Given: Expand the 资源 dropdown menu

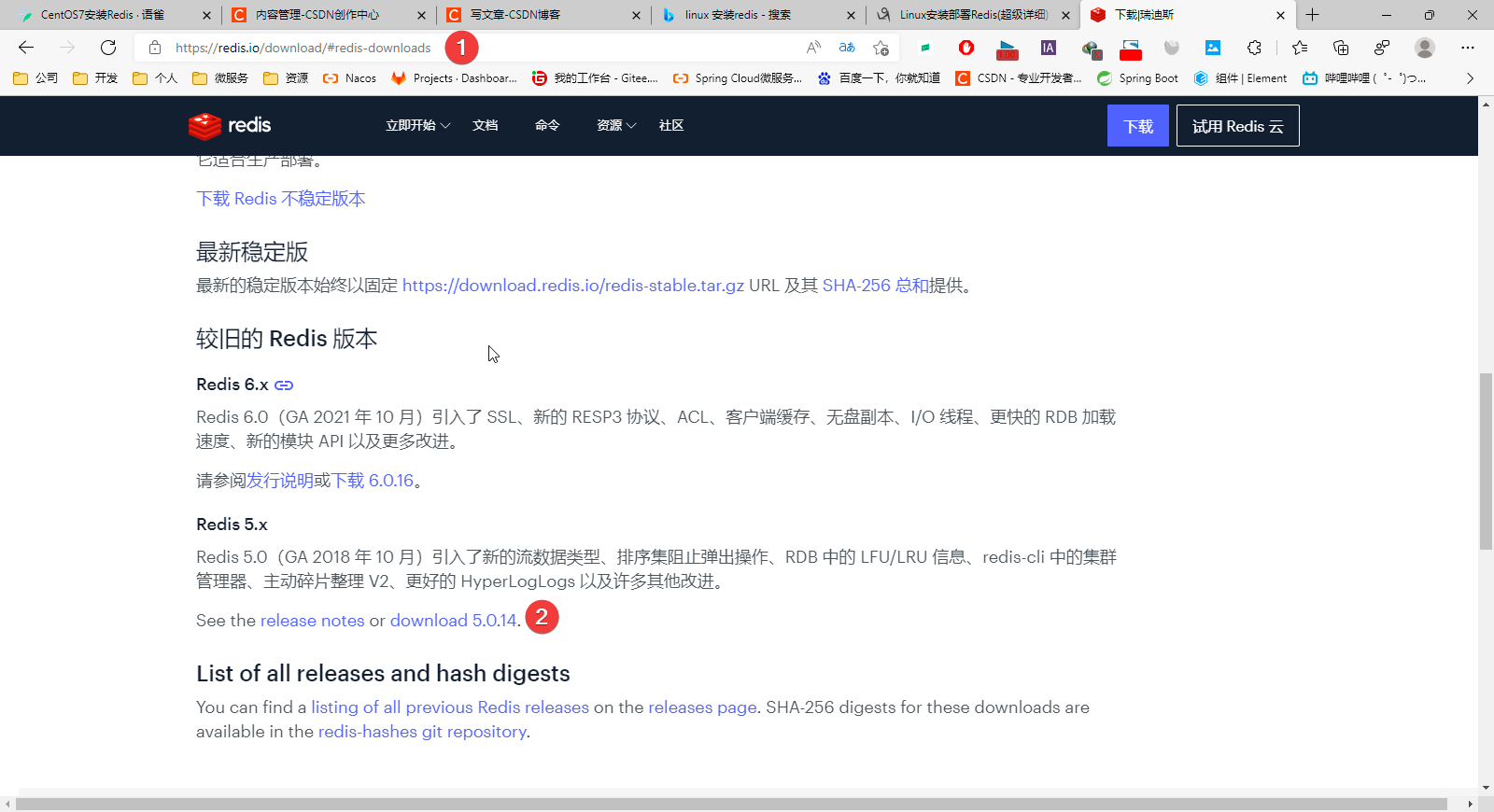Looking at the screenshot, I should coord(616,125).
